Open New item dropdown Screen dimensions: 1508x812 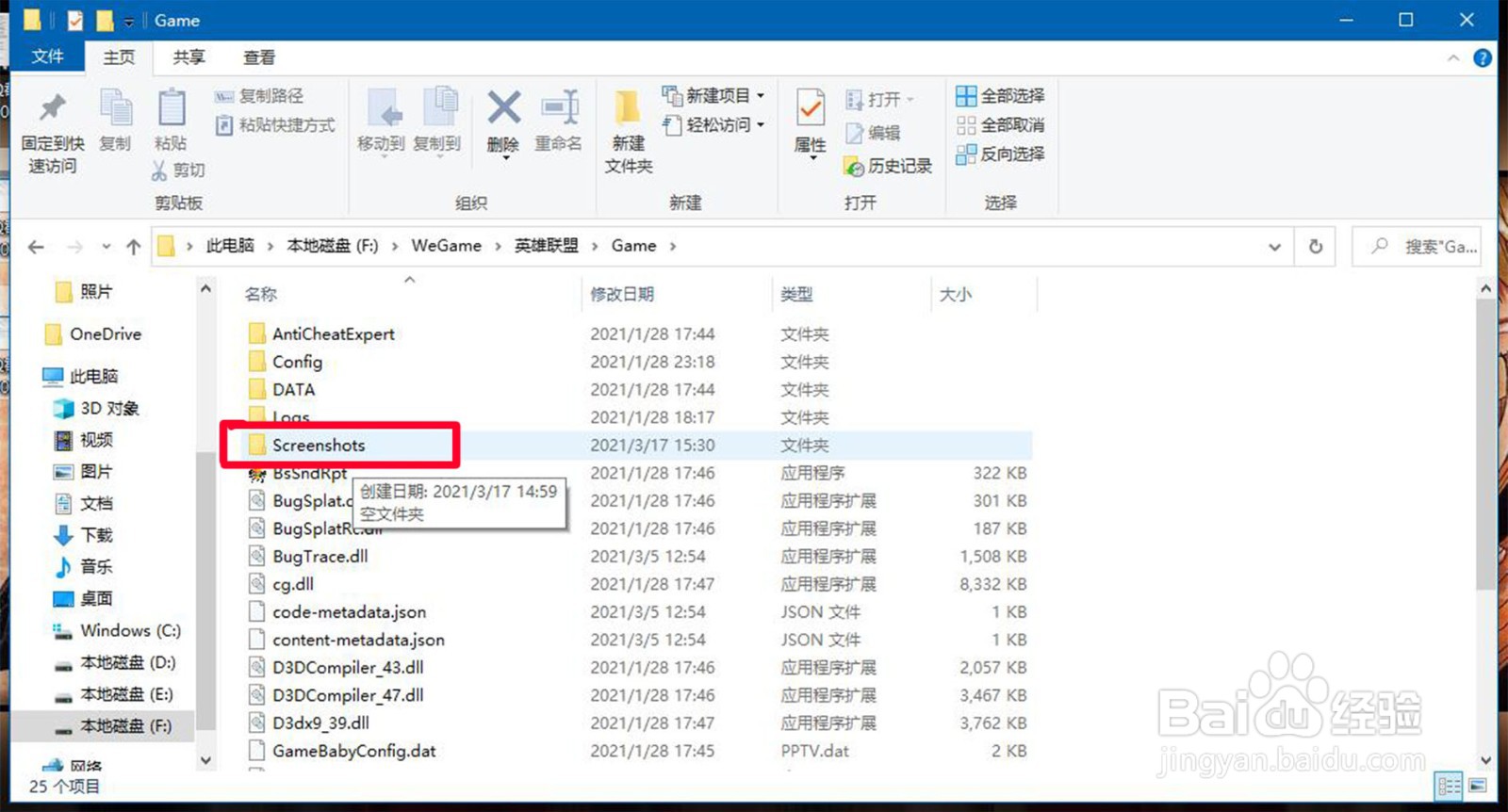713,96
